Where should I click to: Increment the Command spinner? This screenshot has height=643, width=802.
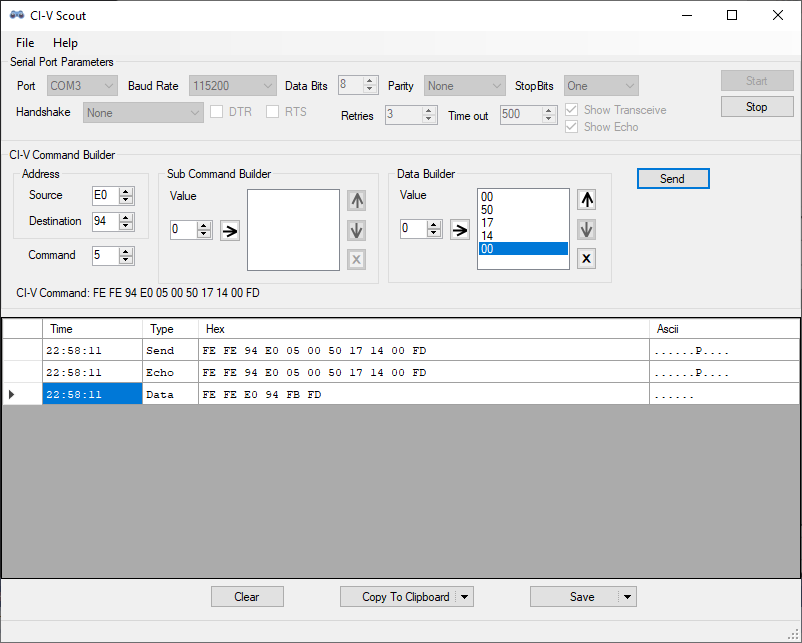pos(126,251)
